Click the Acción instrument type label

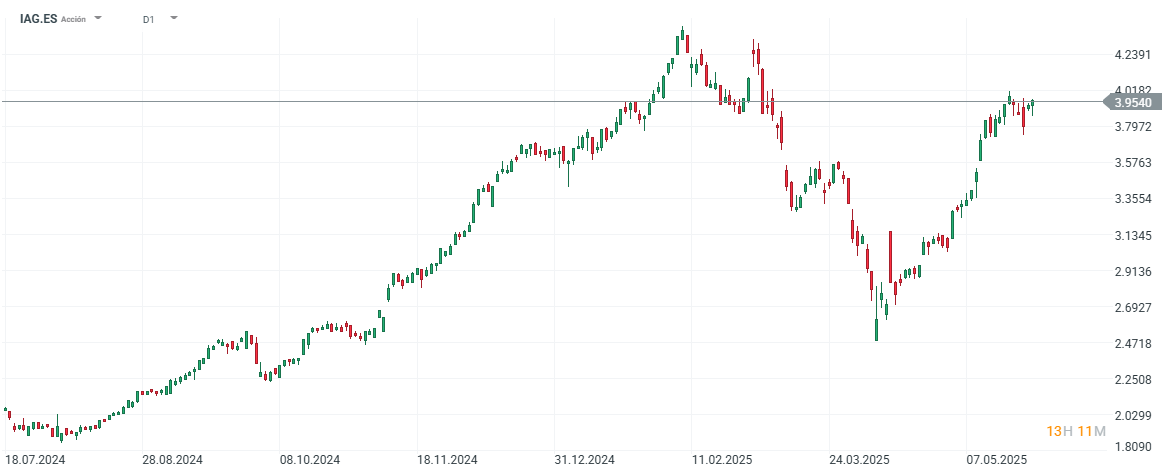click(74, 19)
